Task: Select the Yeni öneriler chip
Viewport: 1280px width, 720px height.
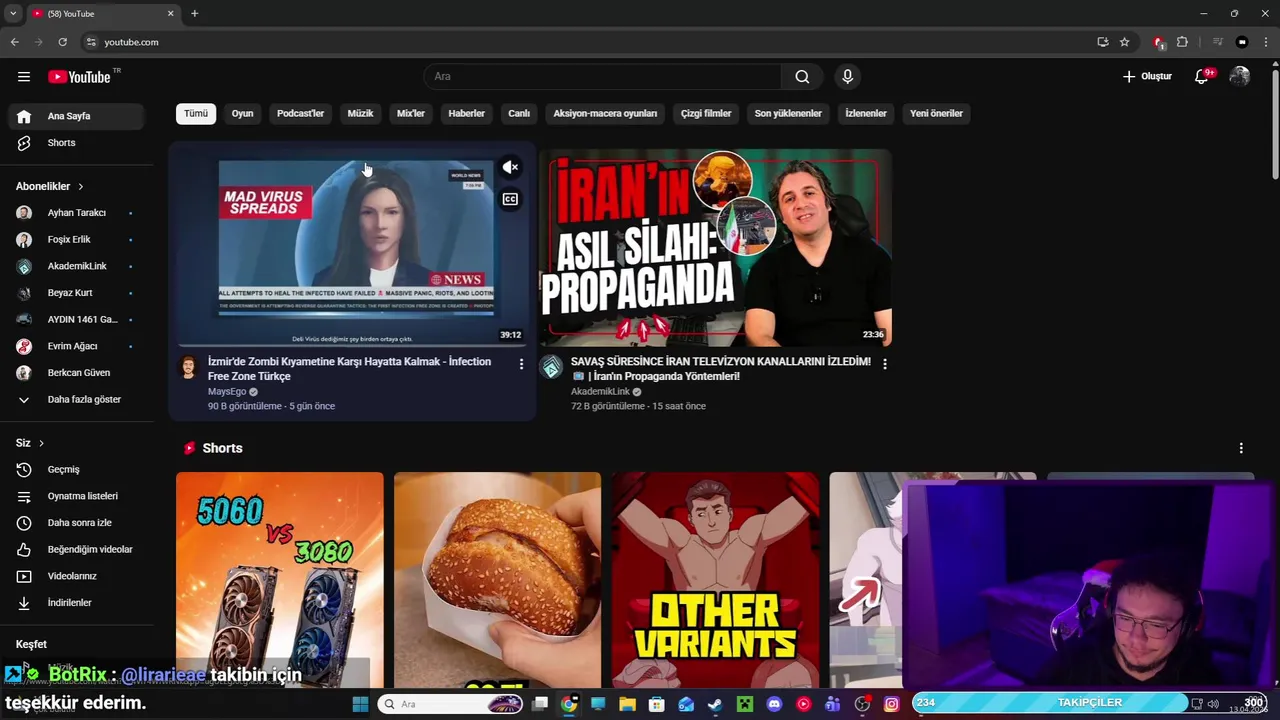Action: tap(936, 113)
